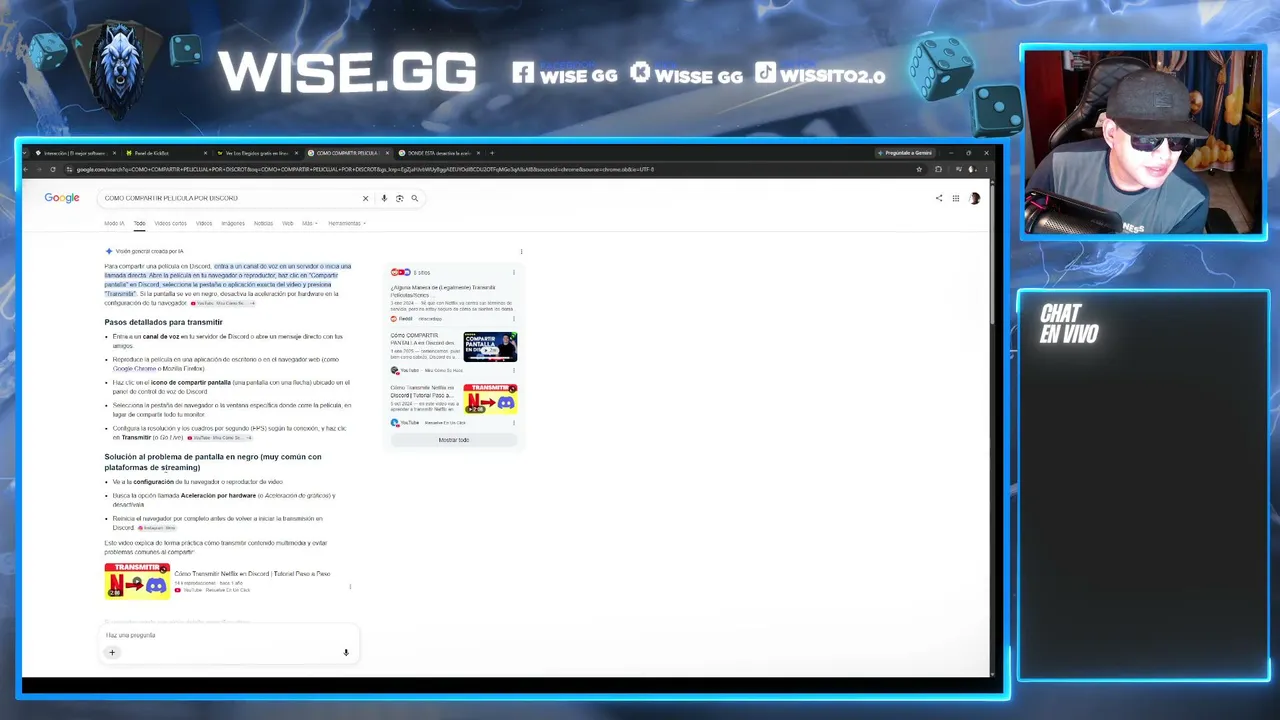This screenshot has width=1280, height=720.
Task: Open the three-dot menu for the Reddit source
Action: (514, 319)
